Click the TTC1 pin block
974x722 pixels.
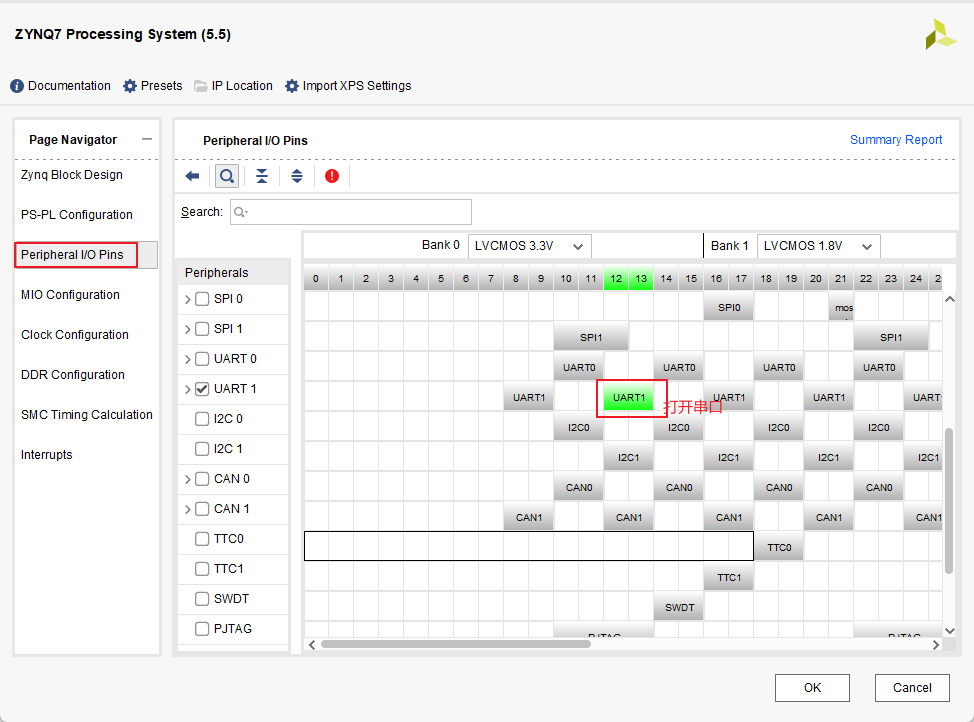[729, 577]
